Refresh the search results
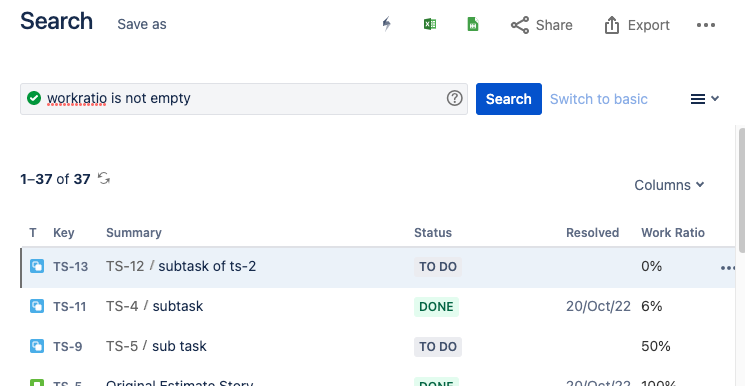Screen dimensions: 745x386 104,179
